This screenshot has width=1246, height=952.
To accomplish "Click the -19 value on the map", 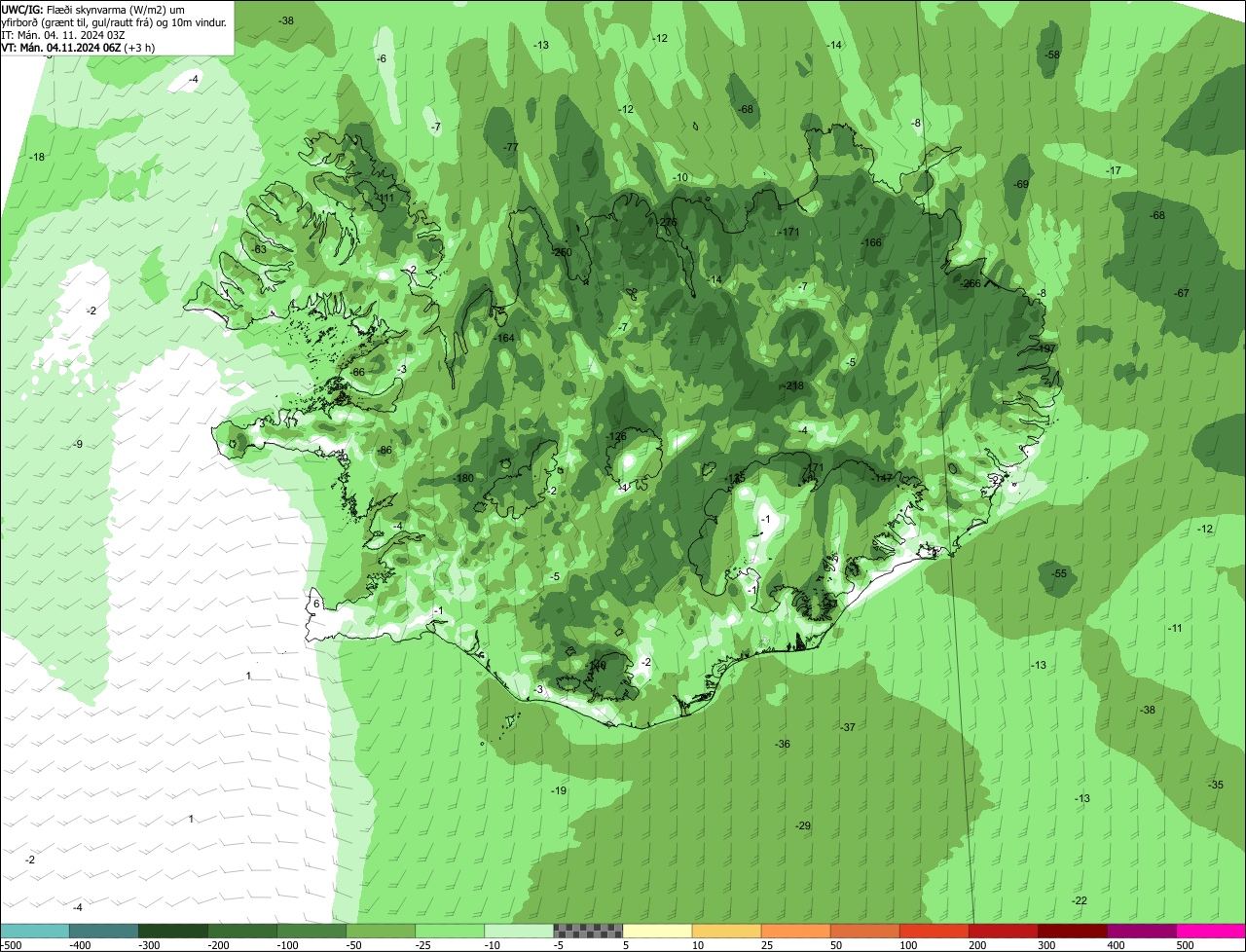I will click(558, 791).
